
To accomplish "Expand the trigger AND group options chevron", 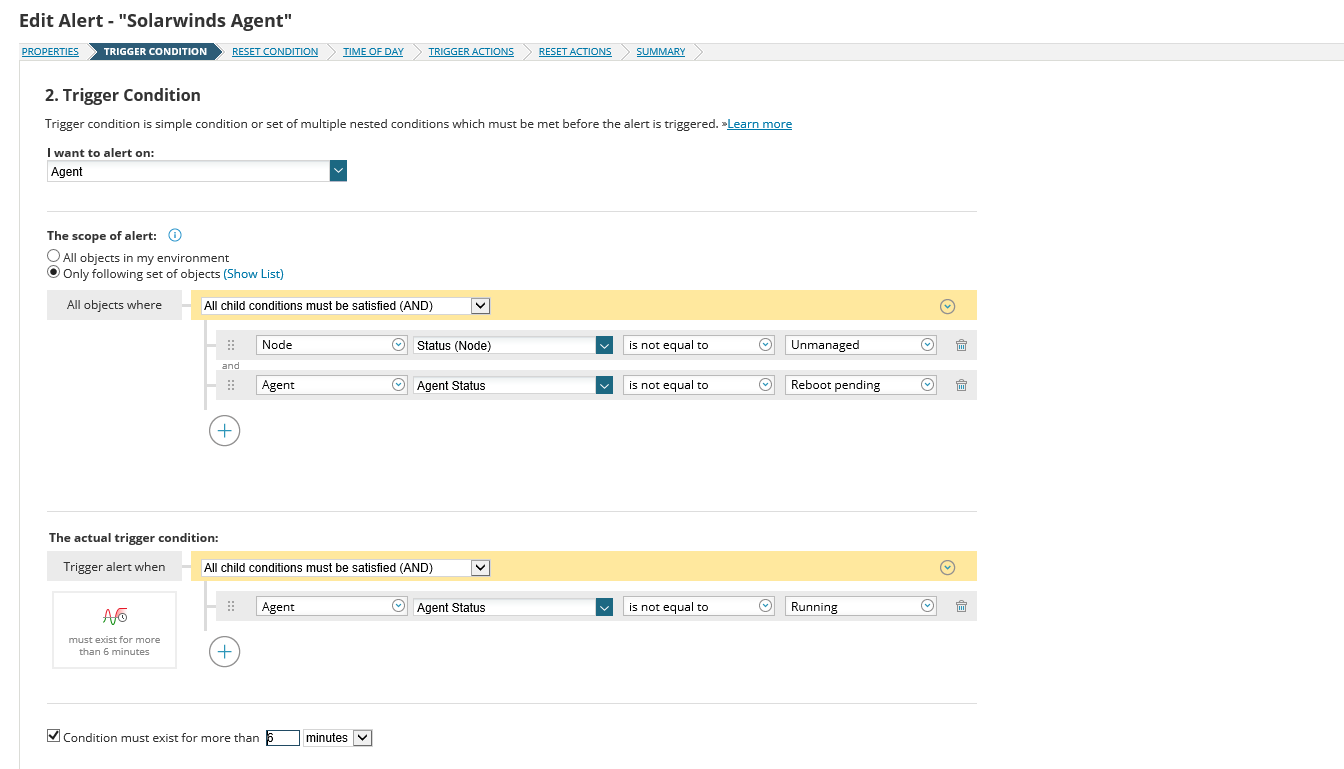I will 948,568.
